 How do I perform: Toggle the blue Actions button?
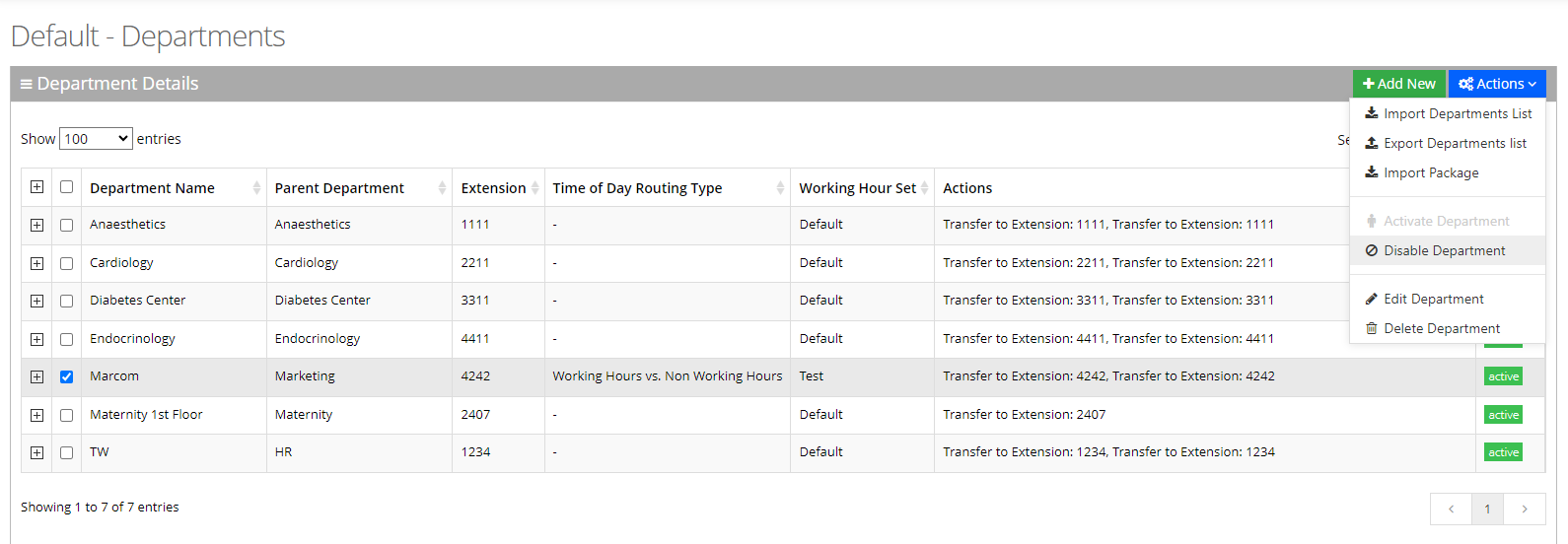tap(1496, 84)
